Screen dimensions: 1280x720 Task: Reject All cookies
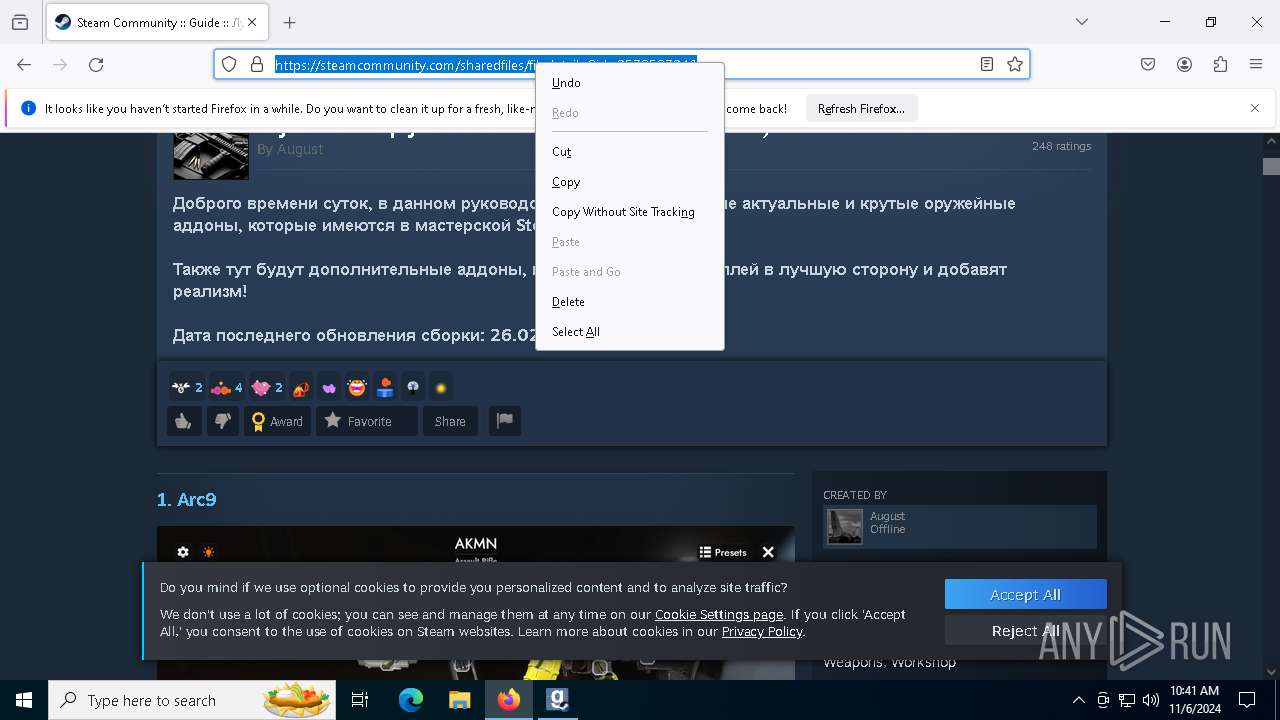(1026, 630)
